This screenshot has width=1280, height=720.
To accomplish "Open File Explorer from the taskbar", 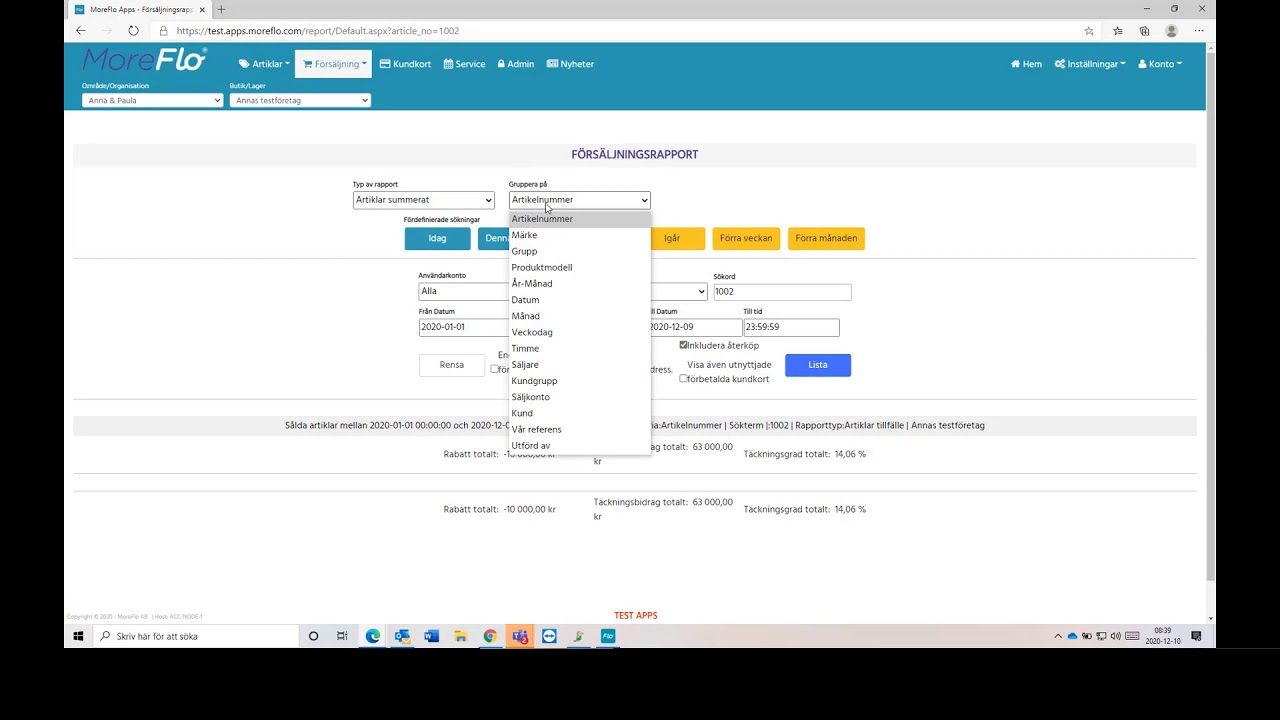I will point(460,636).
